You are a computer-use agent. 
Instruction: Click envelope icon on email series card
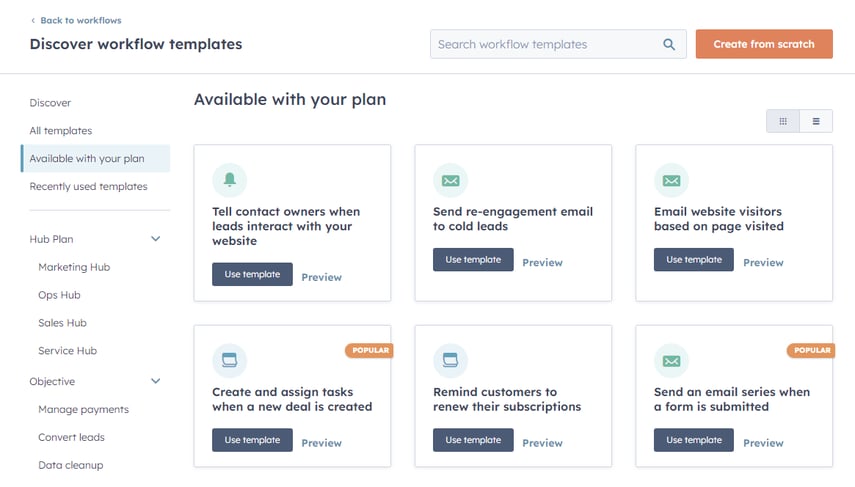pyautogui.click(x=671, y=360)
